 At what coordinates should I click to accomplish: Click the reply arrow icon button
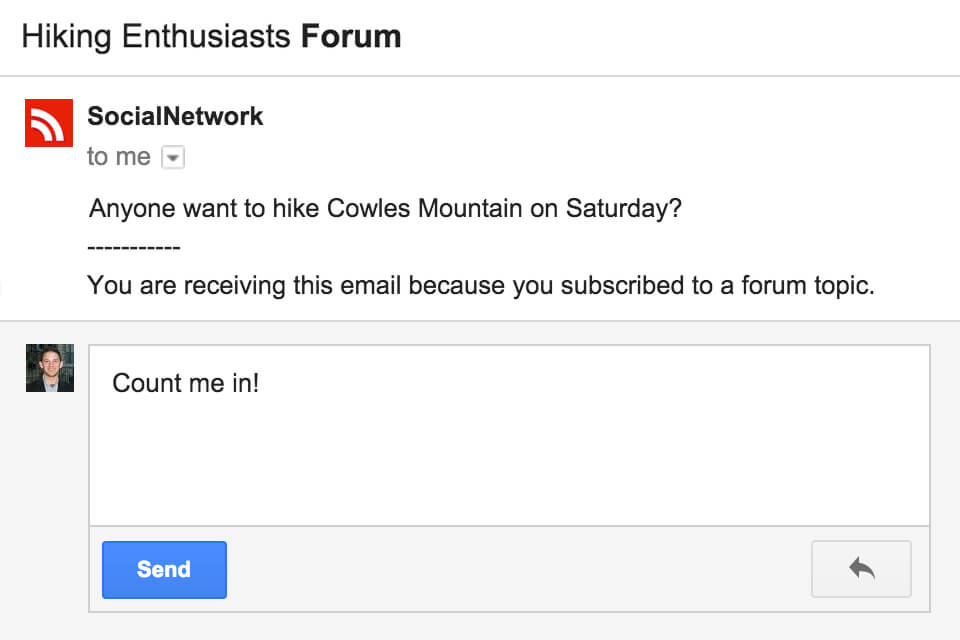point(861,569)
